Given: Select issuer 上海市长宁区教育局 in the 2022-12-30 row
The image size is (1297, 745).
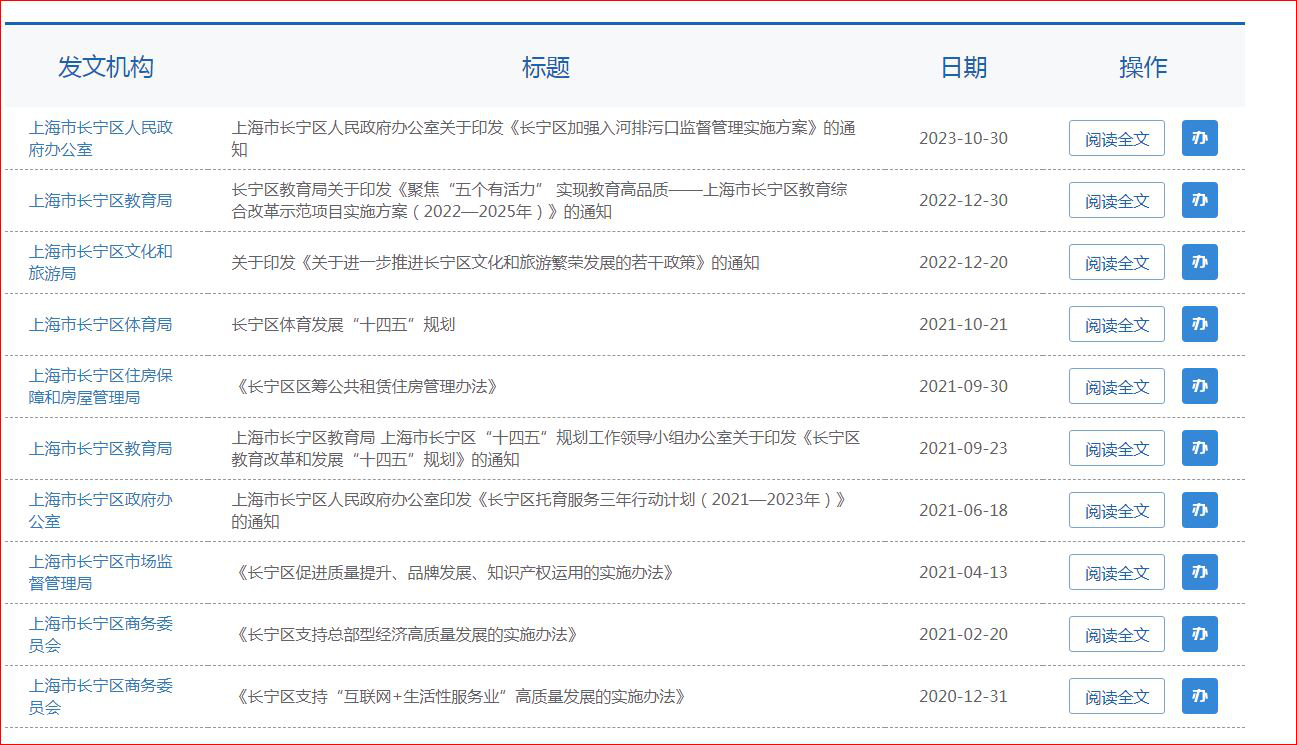Looking at the screenshot, I should point(101,201).
